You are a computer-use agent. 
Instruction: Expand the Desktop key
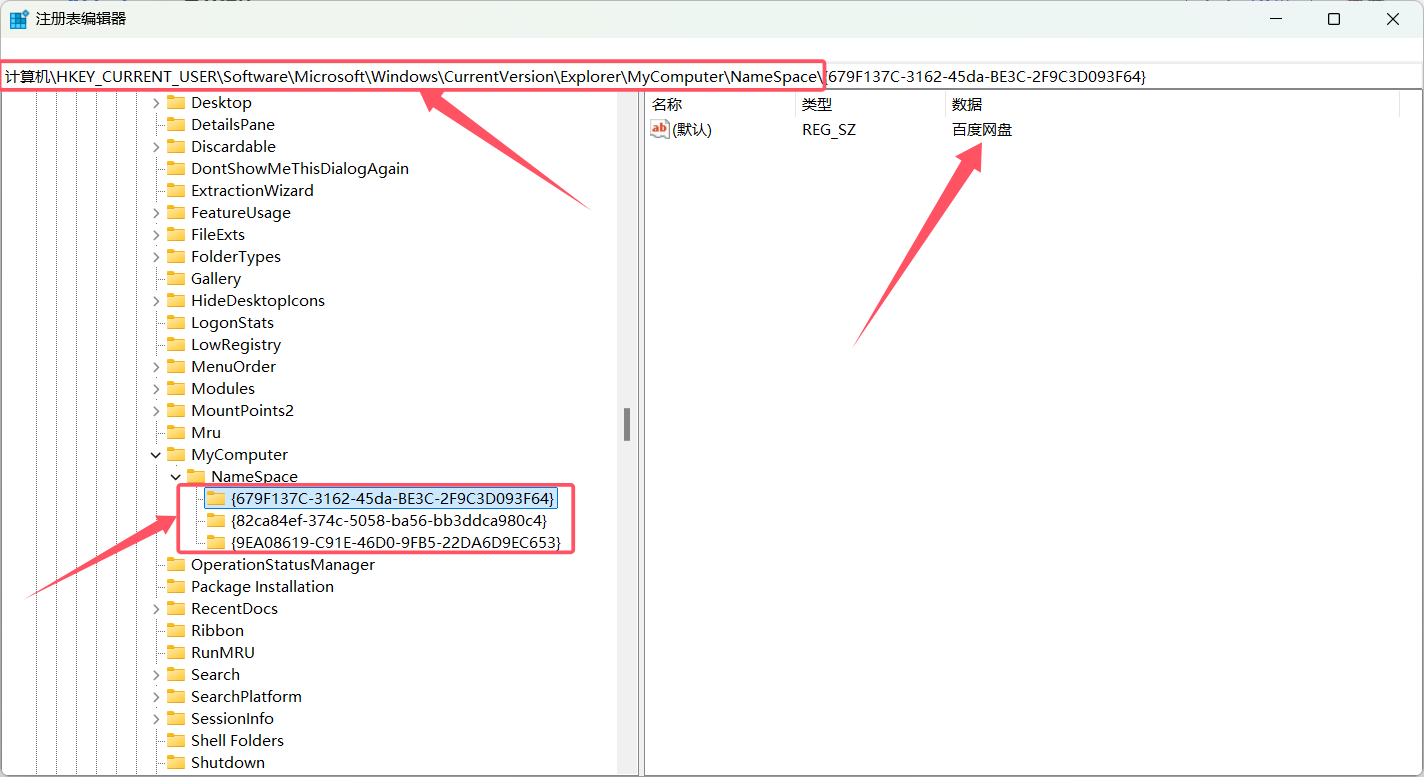pyautogui.click(x=155, y=103)
